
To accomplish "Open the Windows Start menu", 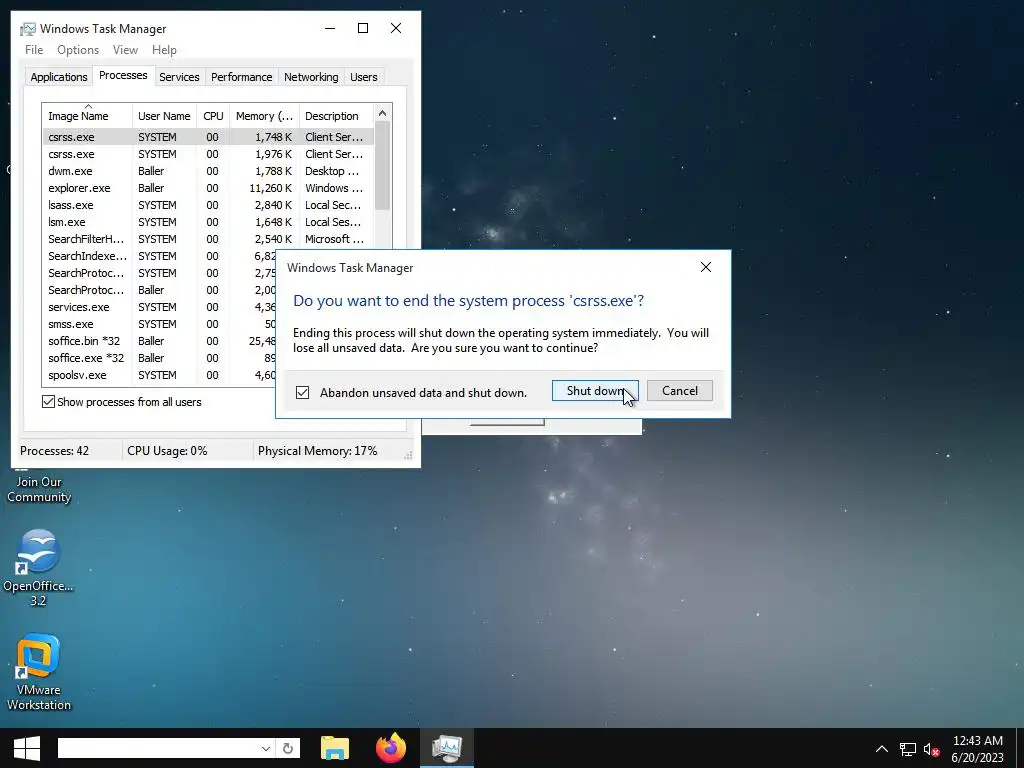I will (26, 748).
